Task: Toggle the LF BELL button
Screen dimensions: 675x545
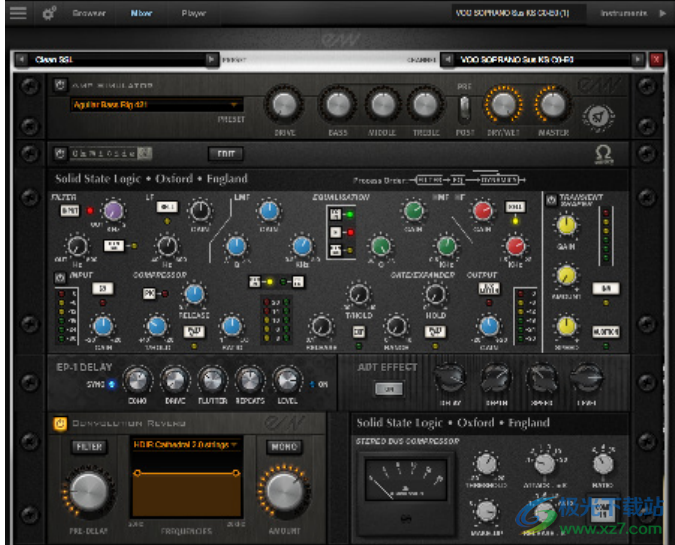Action: (x=167, y=207)
